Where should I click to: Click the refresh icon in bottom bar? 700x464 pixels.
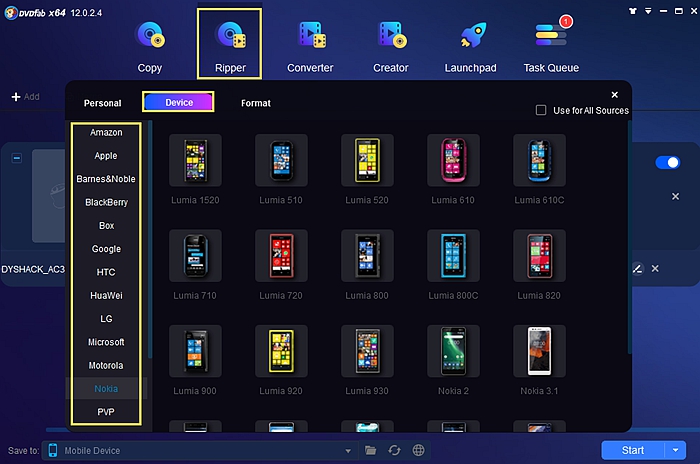click(x=395, y=451)
